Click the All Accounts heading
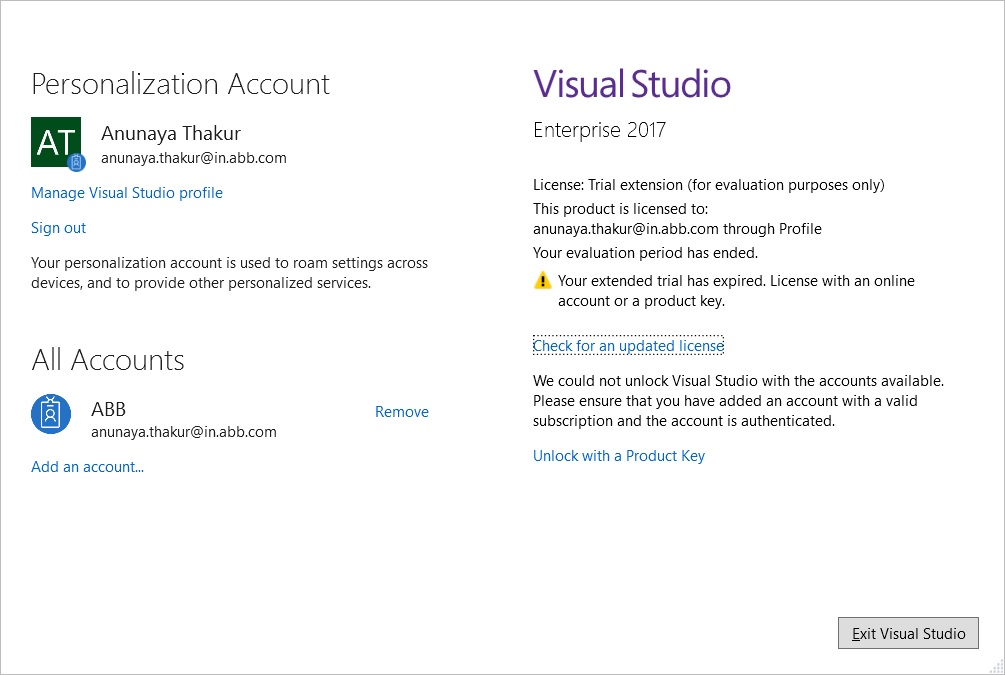The width and height of the screenshot is (1005, 675). pyautogui.click(x=108, y=360)
